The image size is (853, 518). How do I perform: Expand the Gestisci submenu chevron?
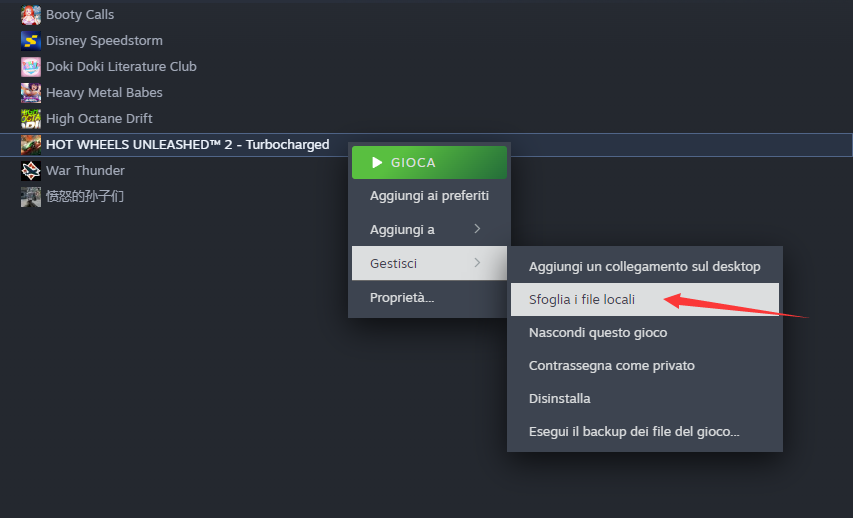pos(477,263)
